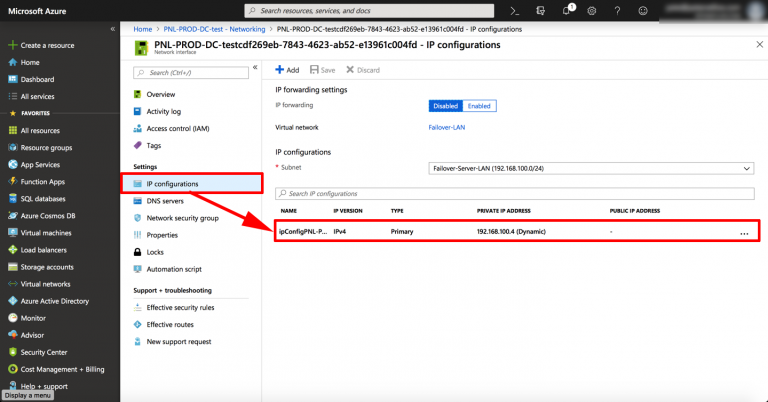Click the Function Apps lightning icon
Image resolution: width=768 pixels, height=402 pixels.
(x=13, y=182)
